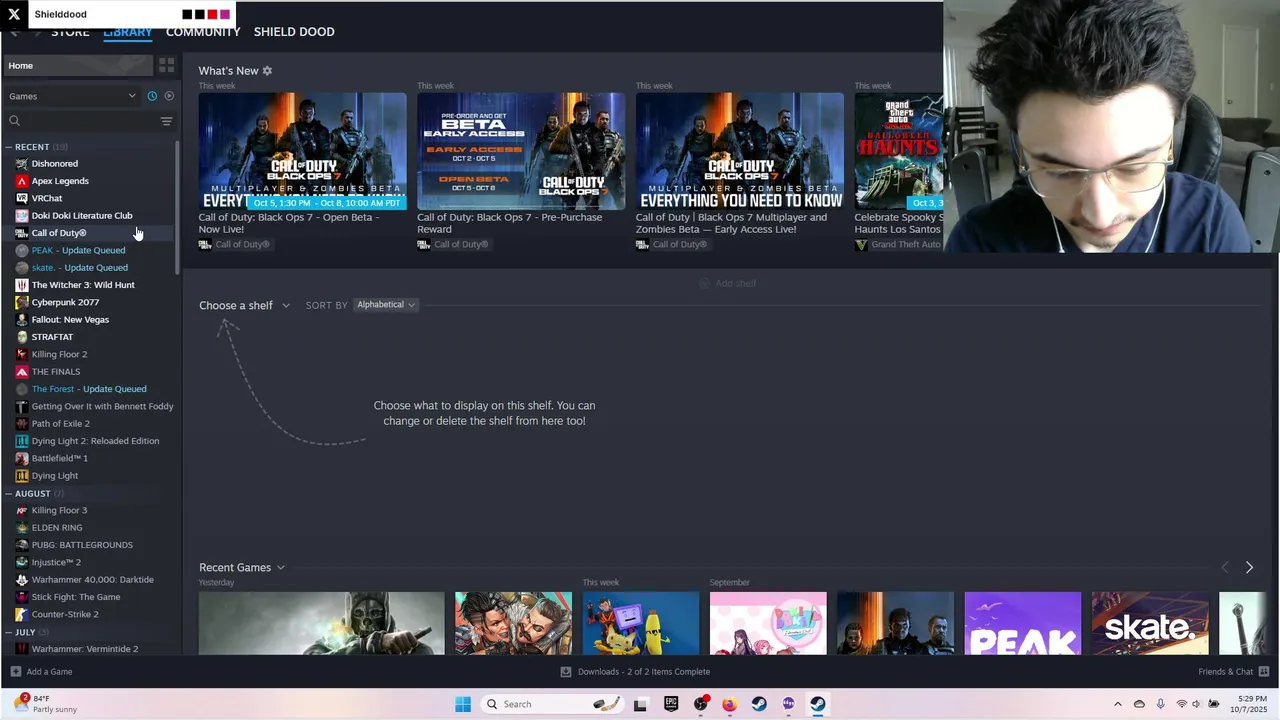
Task: Click the Add shelf plus icon
Action: (x=704, y=284)
